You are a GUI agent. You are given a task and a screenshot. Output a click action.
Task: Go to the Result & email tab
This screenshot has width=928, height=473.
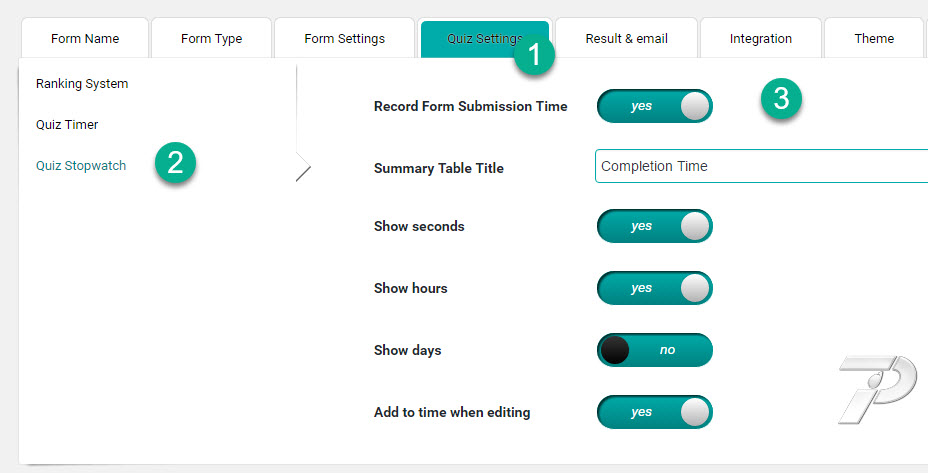(x=626, y=38)
